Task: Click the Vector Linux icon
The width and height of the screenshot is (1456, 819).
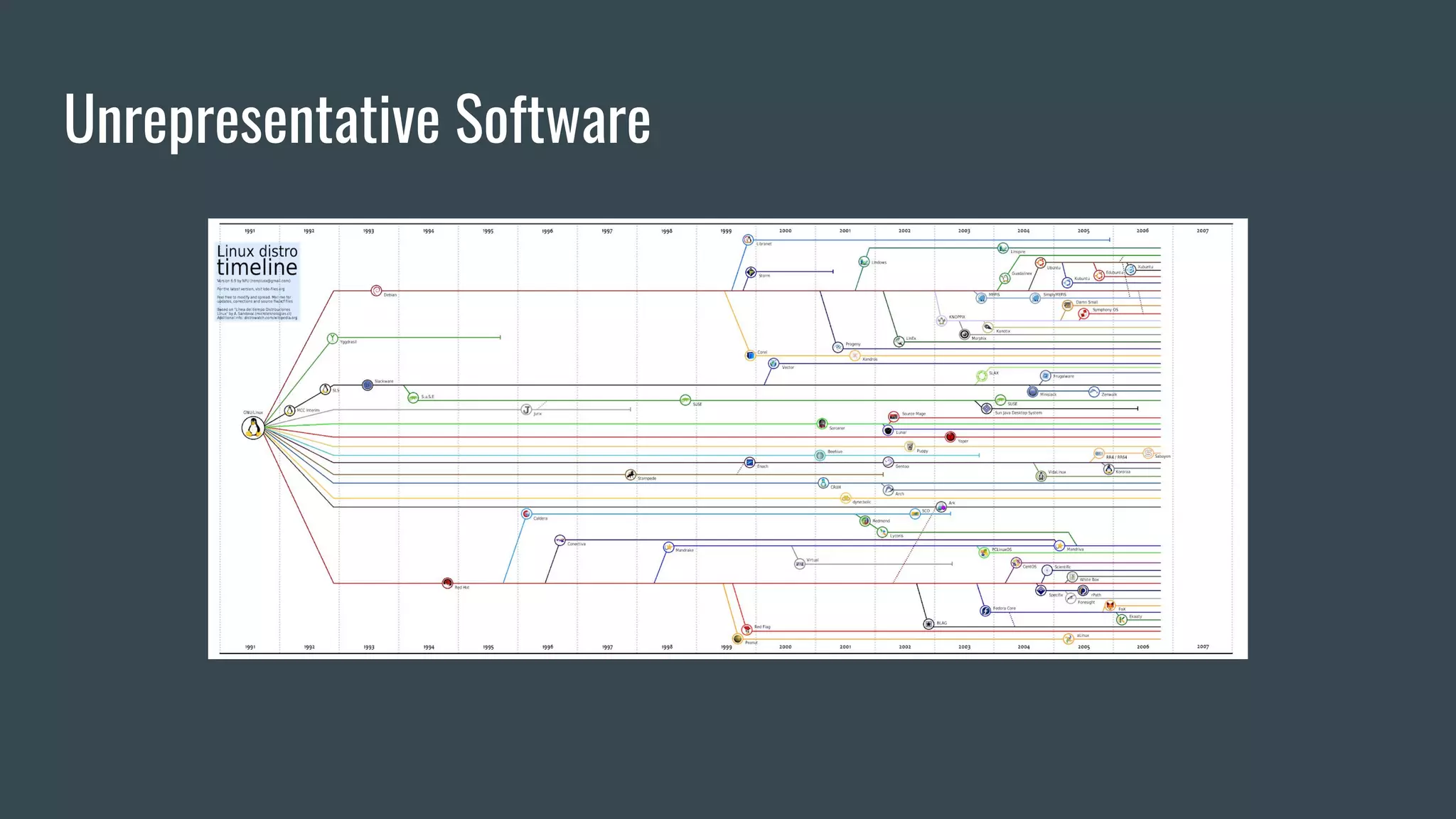Action: pyautogui.click(x=773, y=363)
